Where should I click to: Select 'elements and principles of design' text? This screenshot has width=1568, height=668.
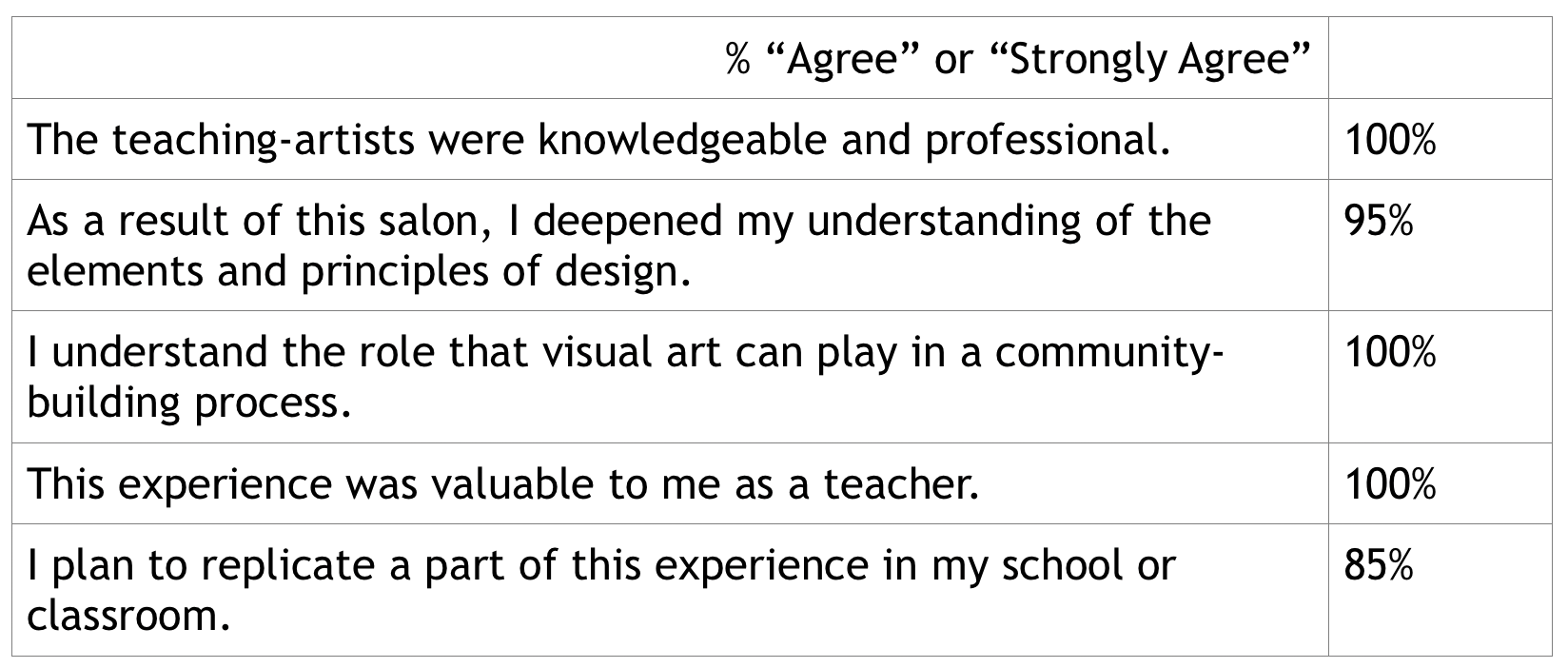358,272
